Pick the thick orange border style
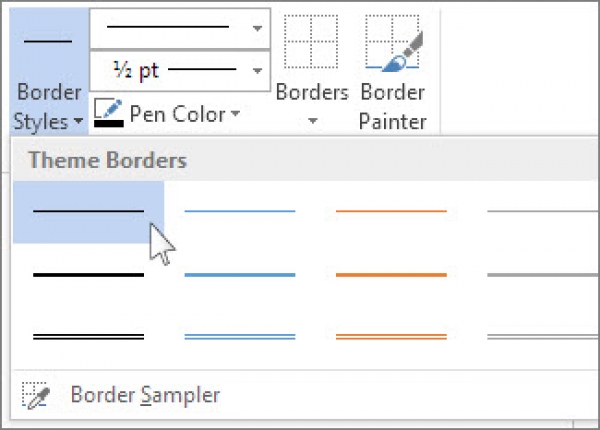This screenshot has height=430, width=600. pos(391,273)
